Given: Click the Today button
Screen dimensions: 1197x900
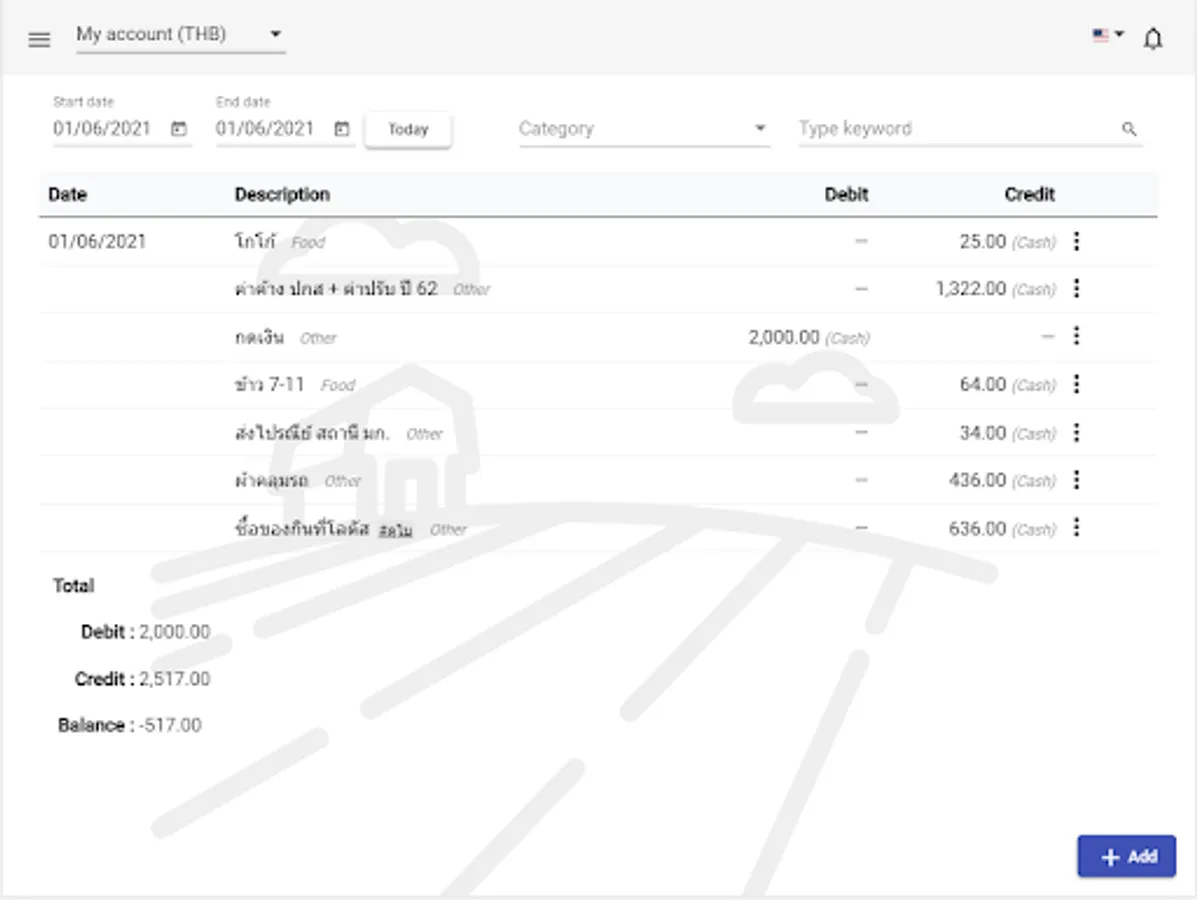Looking at the screenshot, I should pos(408,129).
